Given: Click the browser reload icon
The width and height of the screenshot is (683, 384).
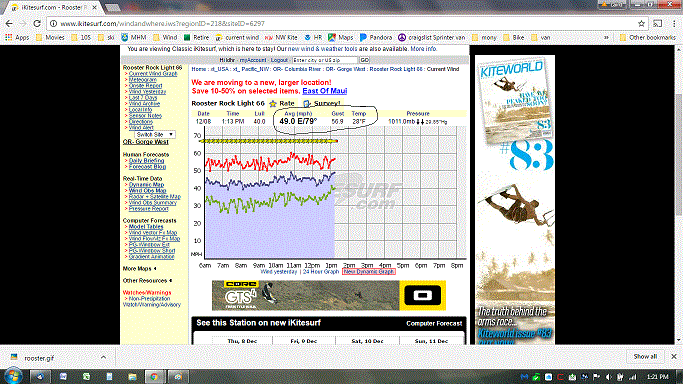Looking at the screenshot, I should [37, 24].
